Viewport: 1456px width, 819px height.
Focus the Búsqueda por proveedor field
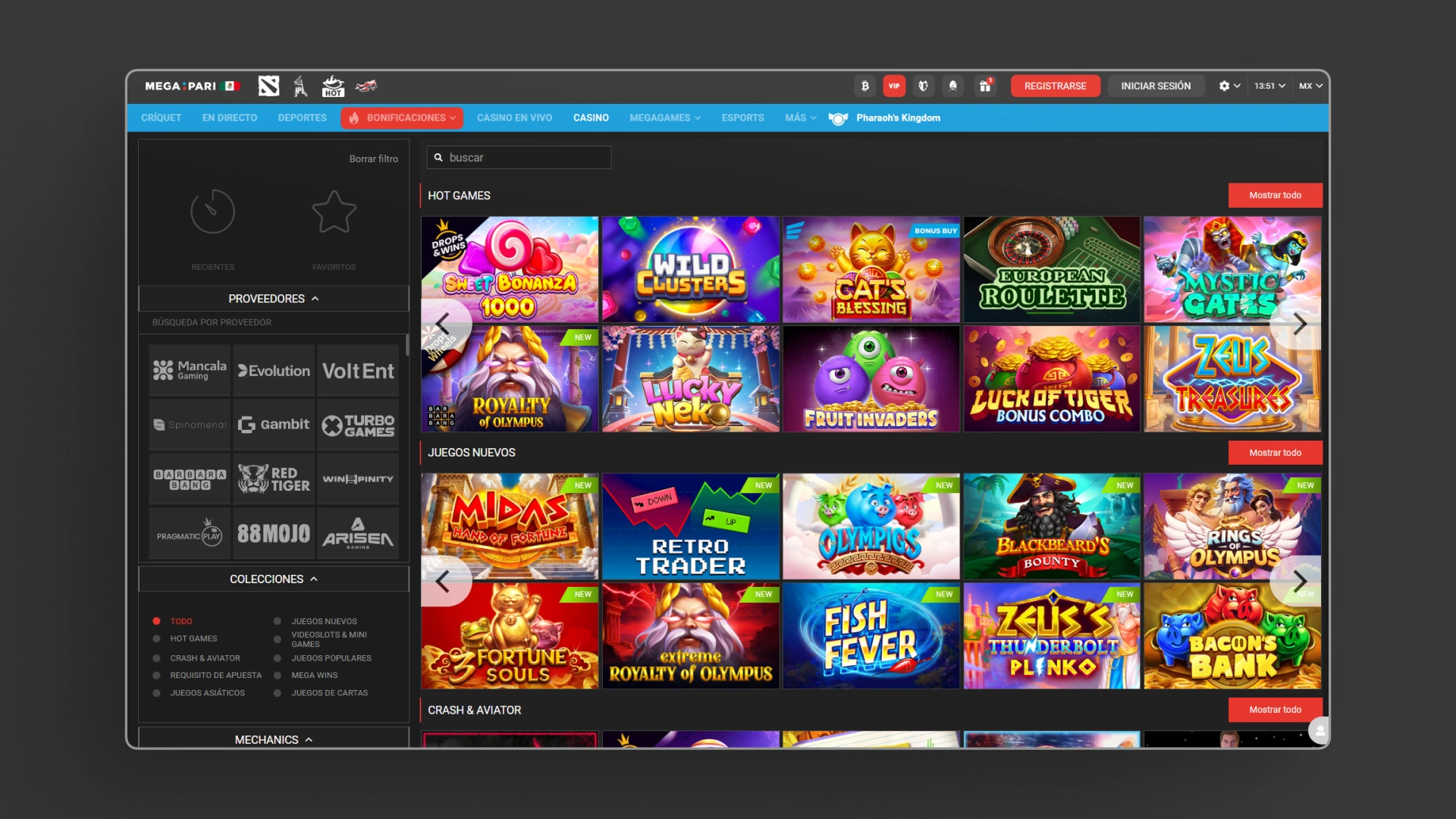[x=274, y=322]
